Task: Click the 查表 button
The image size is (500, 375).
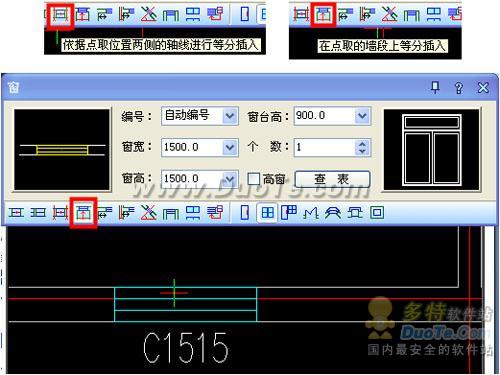Action: [x=332, y=179]
